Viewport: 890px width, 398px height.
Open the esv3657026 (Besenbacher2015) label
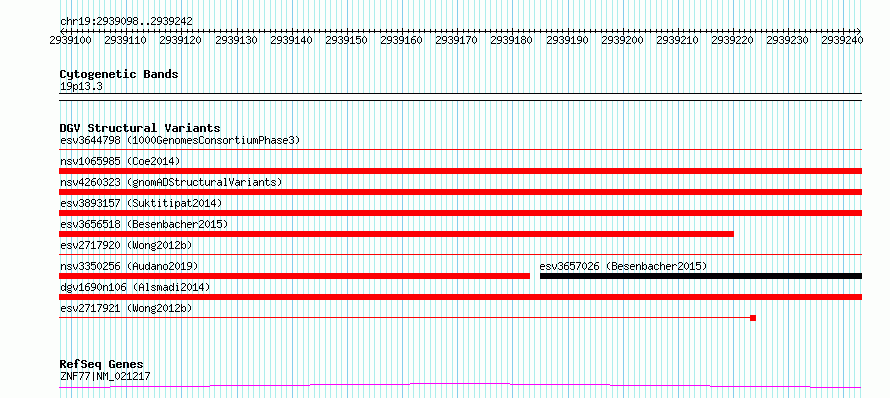click(x=623, y=266)
